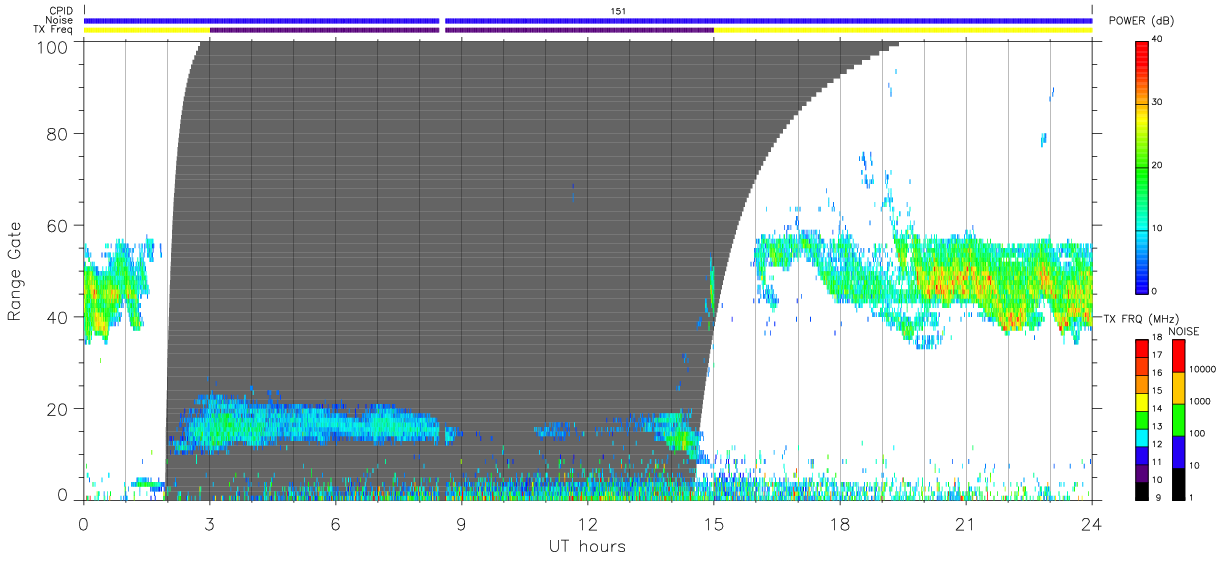
Task: Click the 12 tick on UT hours axis
Action: point(588,524)
